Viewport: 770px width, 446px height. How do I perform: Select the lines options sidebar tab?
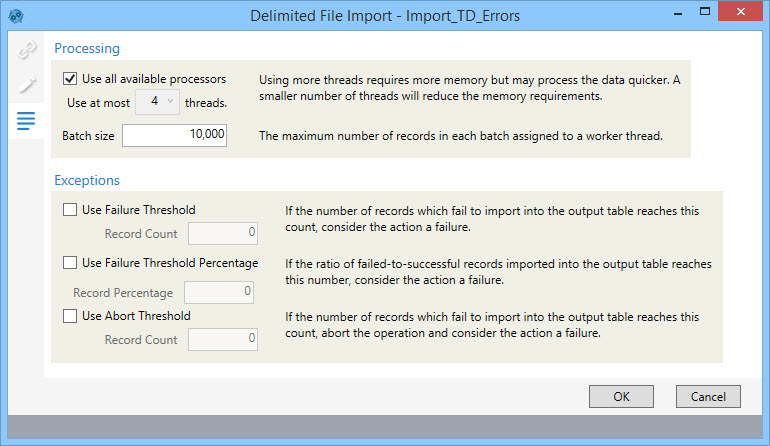[26, 121]
